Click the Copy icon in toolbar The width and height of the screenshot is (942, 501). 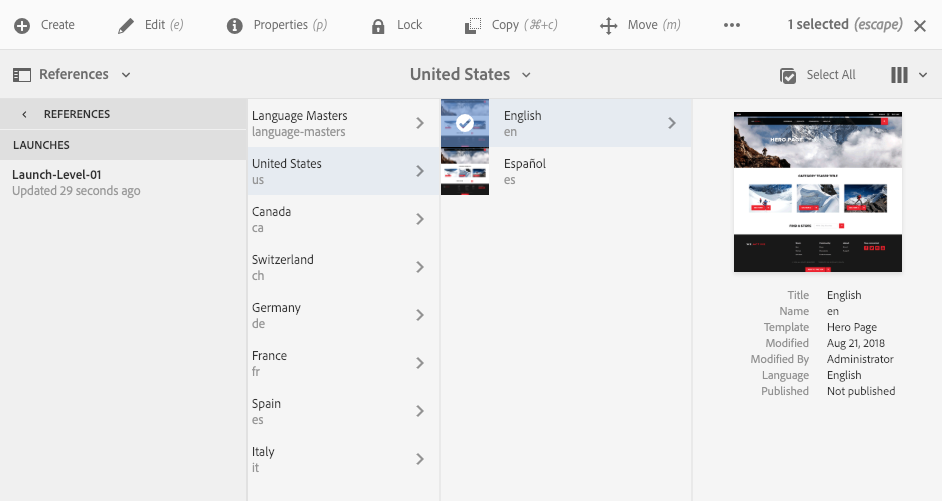[474, 26]
